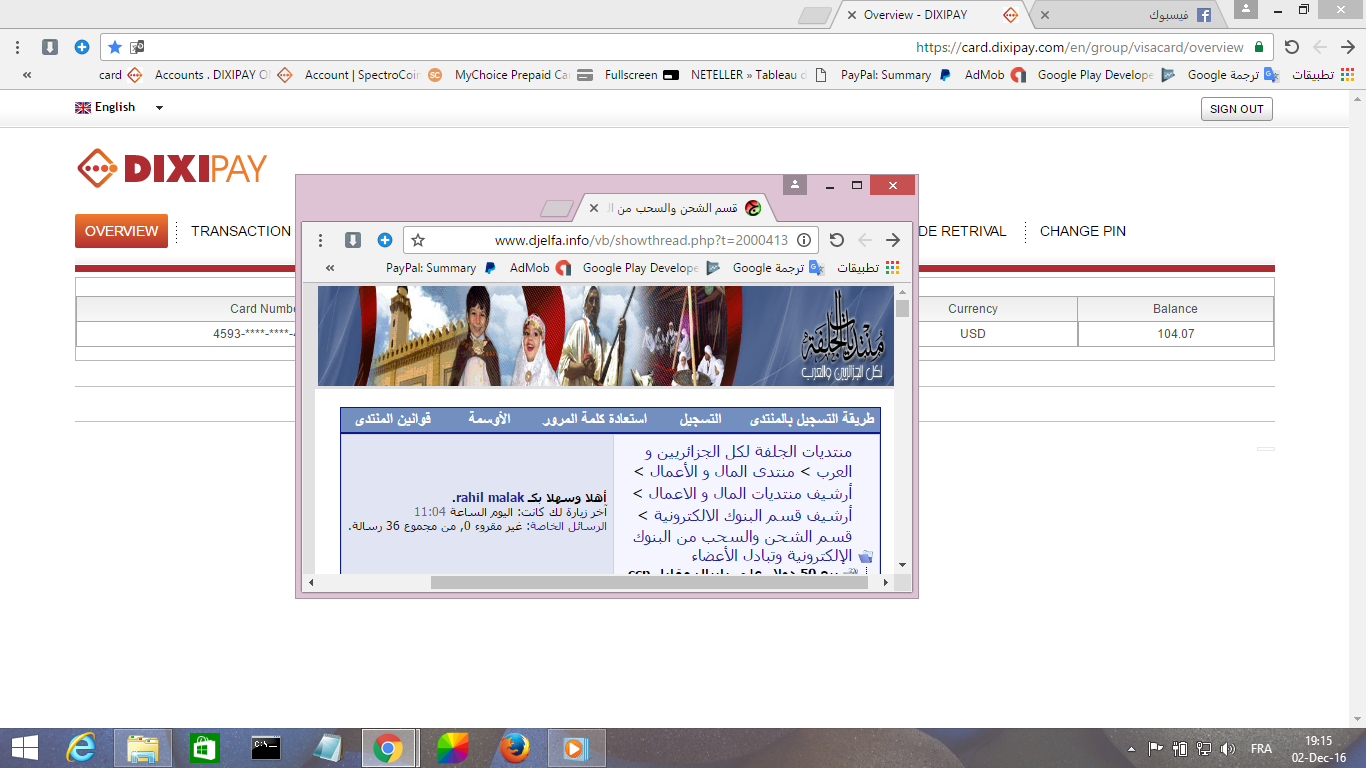Open the English language dropdown
The height and width of the screenshot is (768, 1366).
tap(119, 108)
